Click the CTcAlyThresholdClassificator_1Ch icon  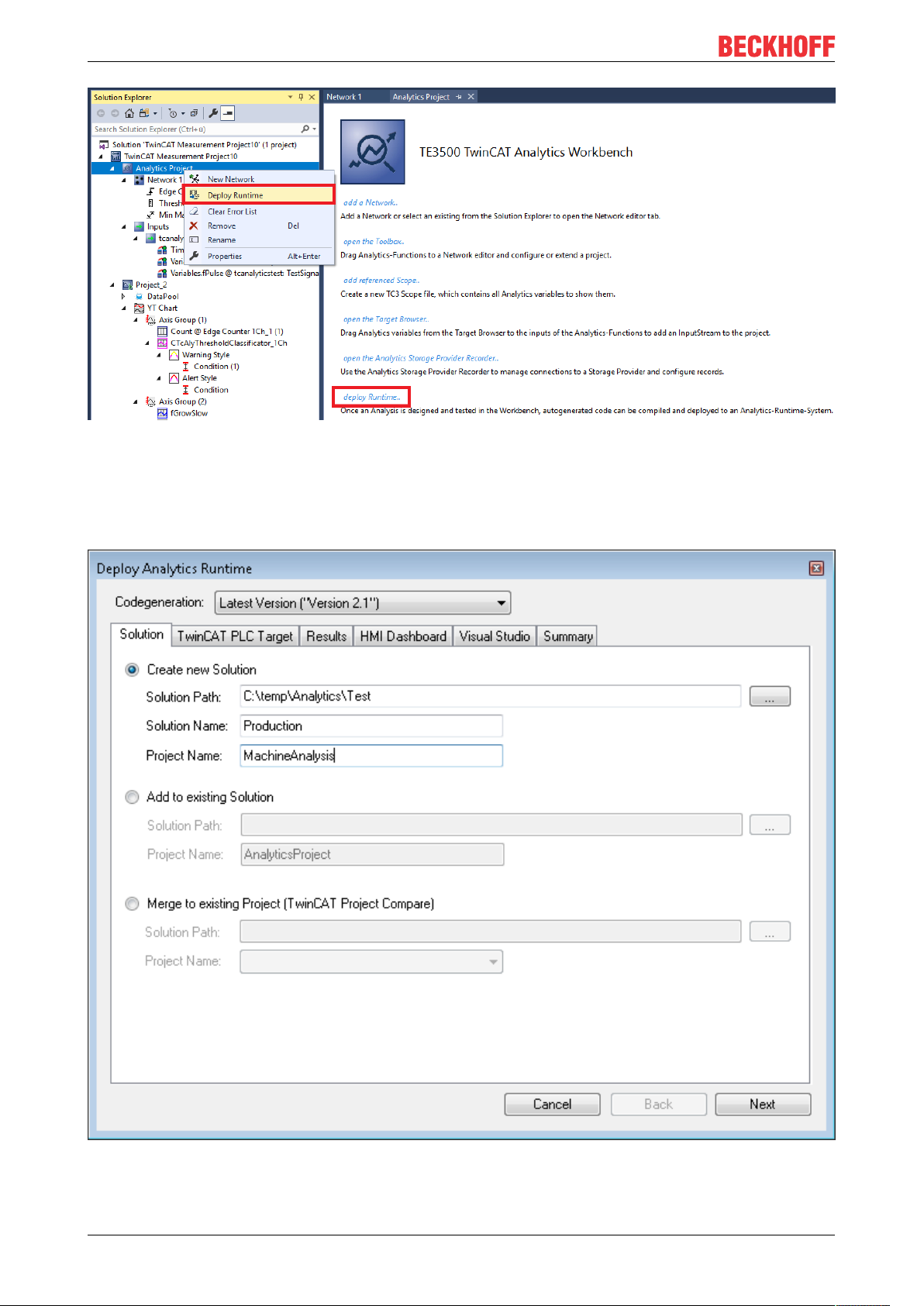[163, 343]
